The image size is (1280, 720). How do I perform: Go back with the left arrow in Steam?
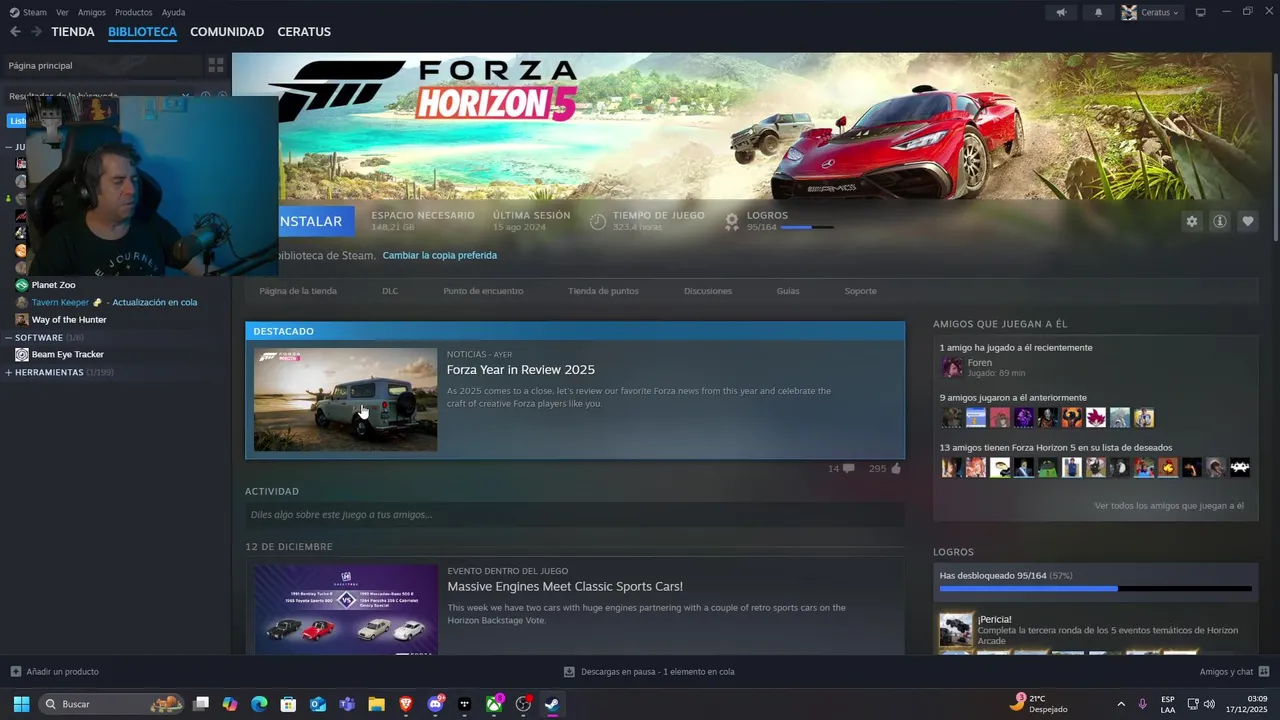coord(15,32)
